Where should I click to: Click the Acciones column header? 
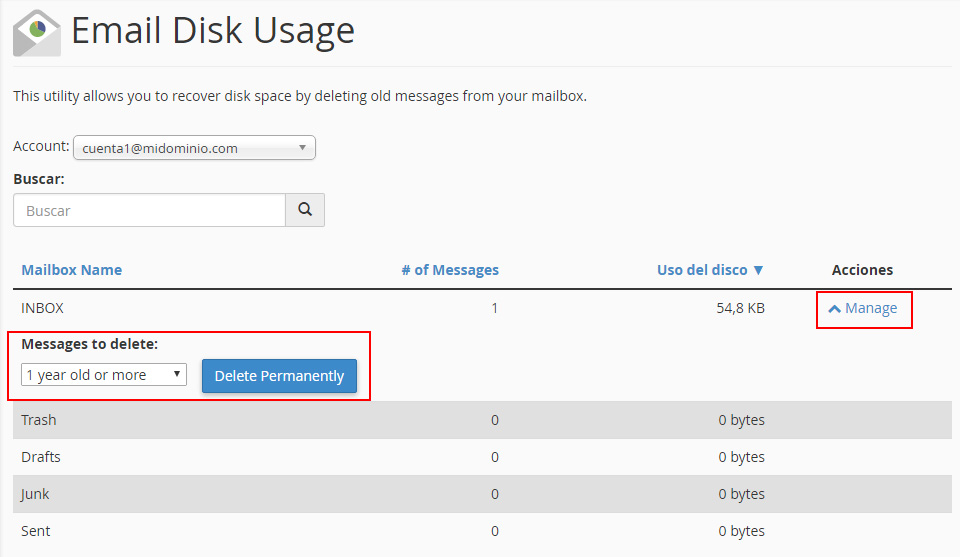(862, 270)
